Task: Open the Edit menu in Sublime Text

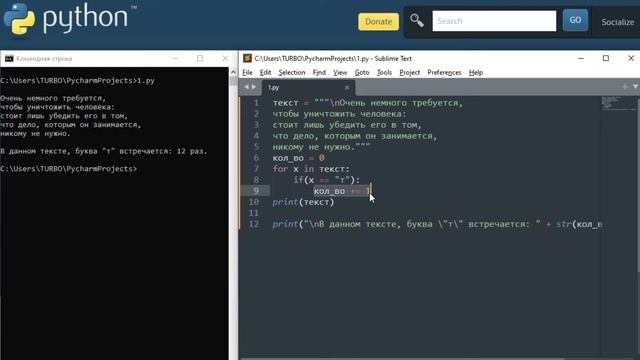Action: 265,73
